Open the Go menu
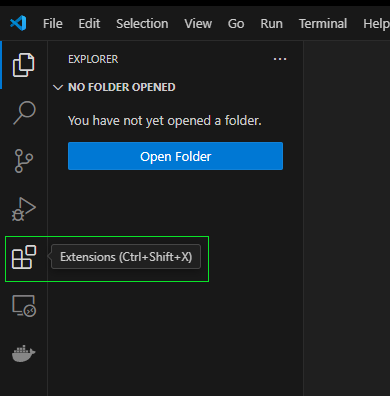 click(236, 24)
